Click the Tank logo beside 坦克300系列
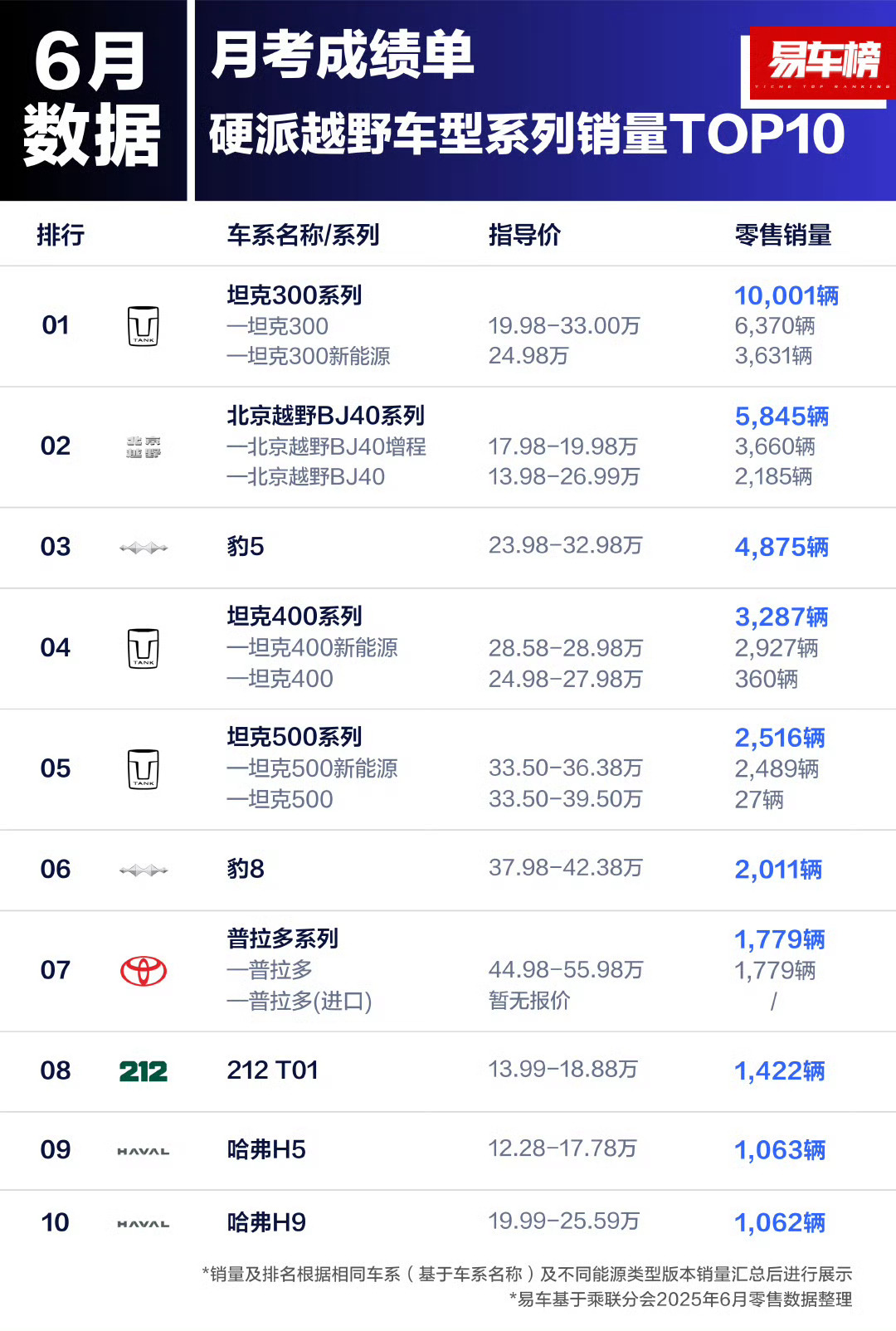896x1331 pixels. pyautogui.click(x=144, y=326)
